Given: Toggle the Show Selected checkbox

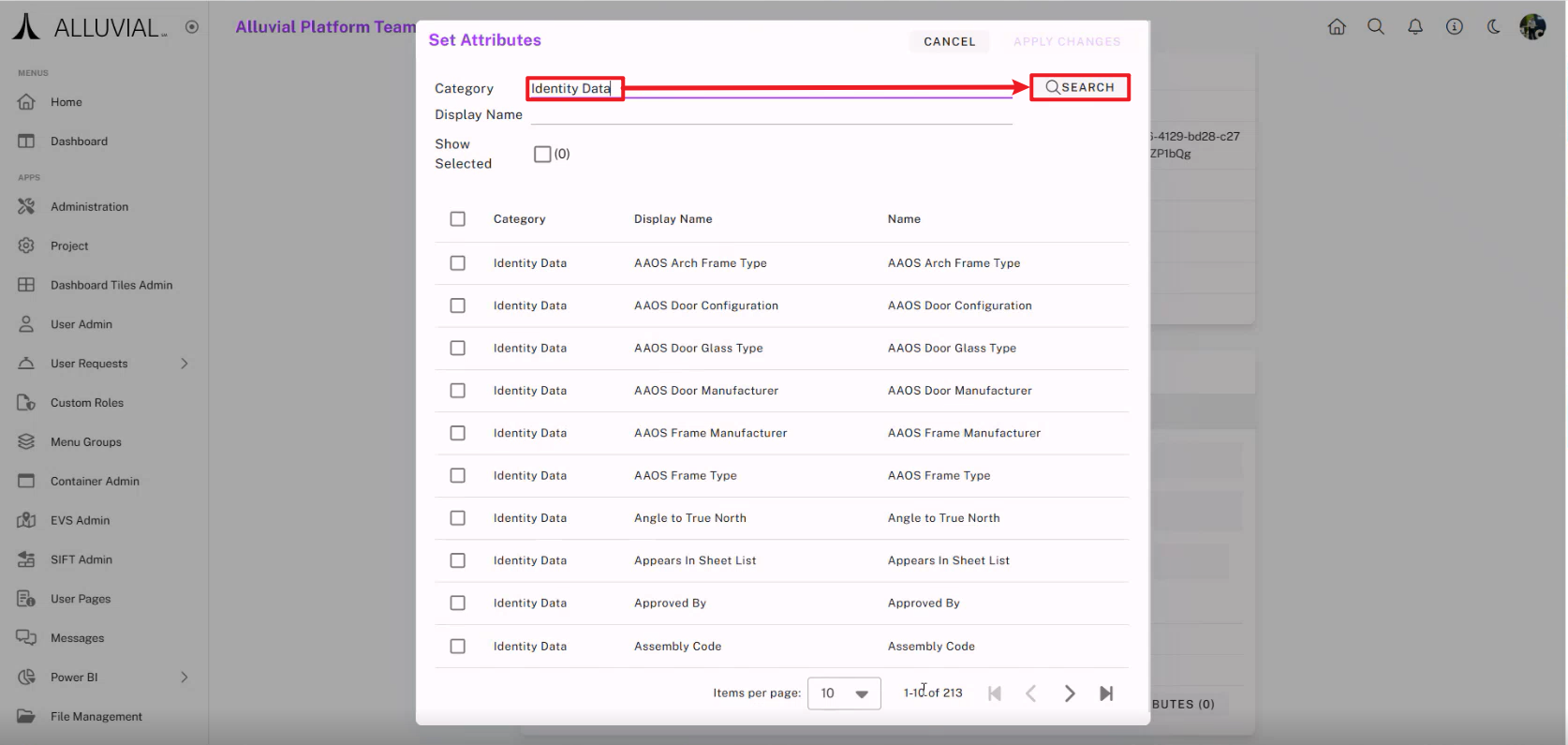Looking at the screenshot, I should [542, 154].
